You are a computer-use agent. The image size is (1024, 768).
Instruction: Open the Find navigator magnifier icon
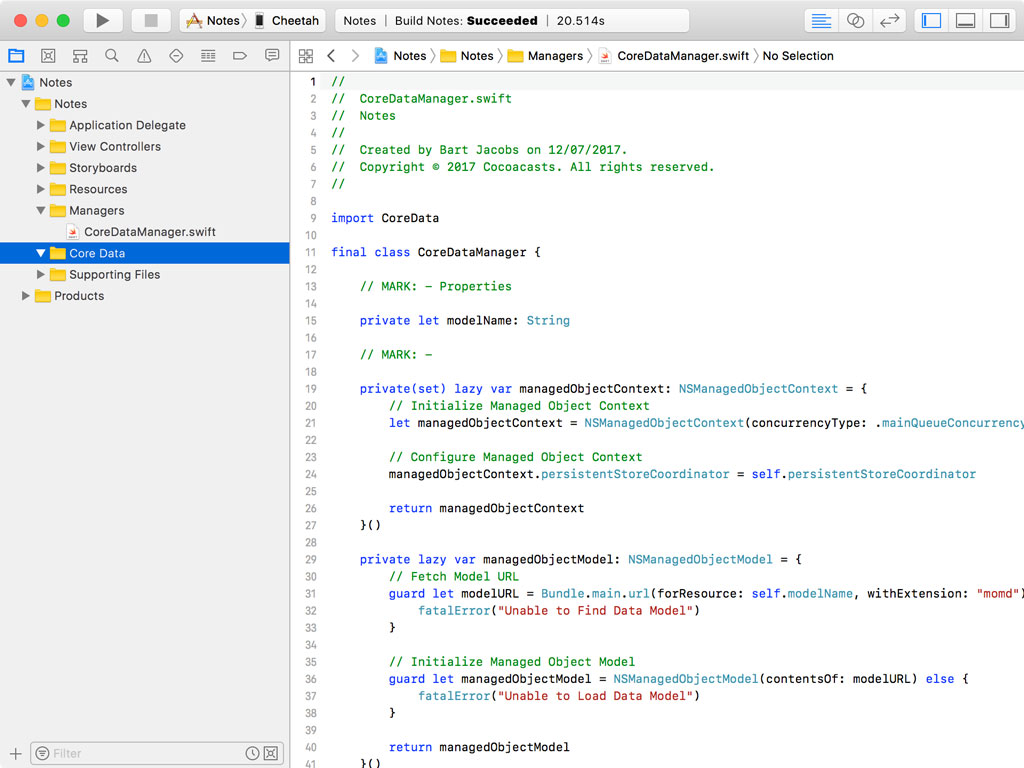[112, 56]
